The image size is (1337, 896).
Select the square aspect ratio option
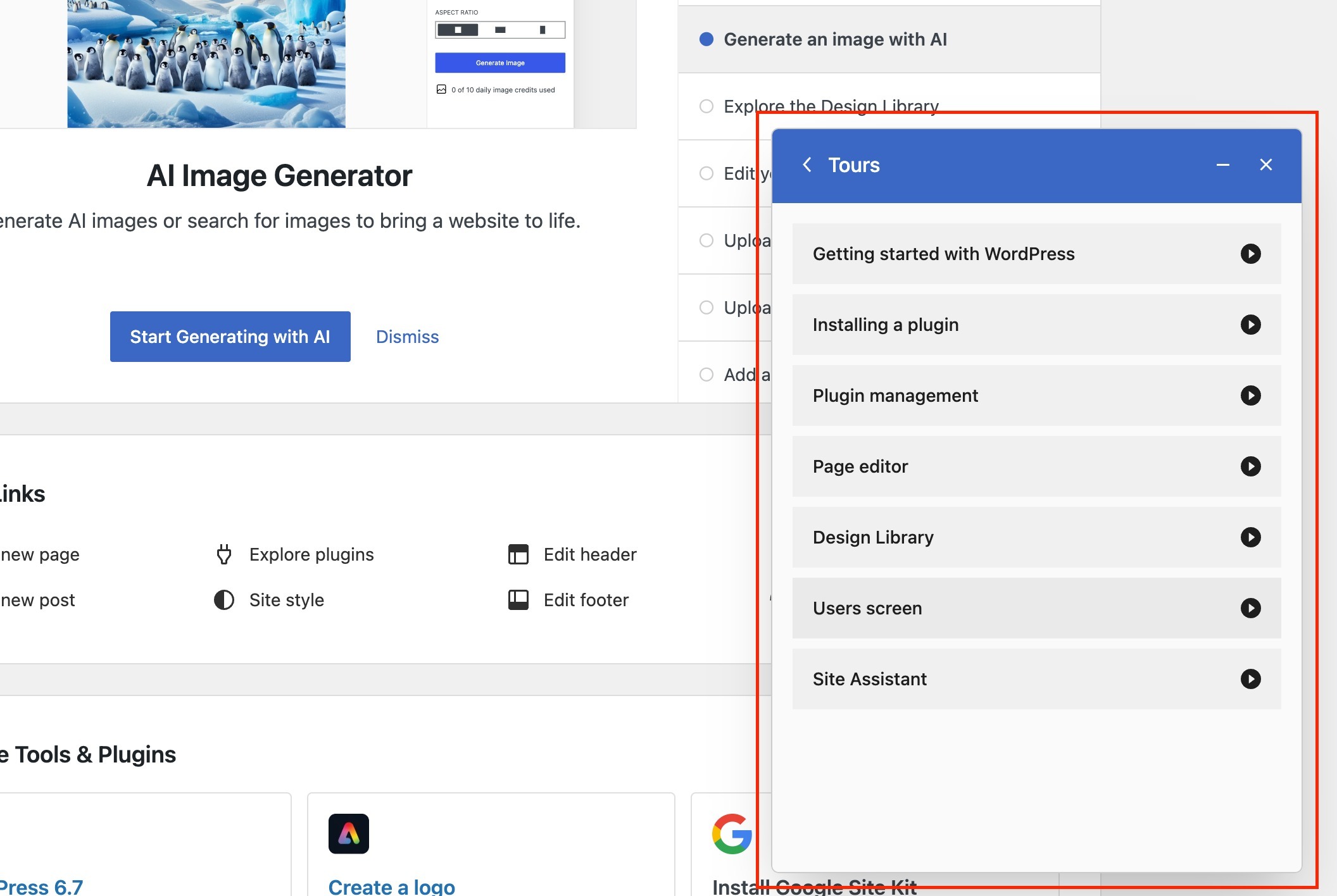[x=458, y=30]
